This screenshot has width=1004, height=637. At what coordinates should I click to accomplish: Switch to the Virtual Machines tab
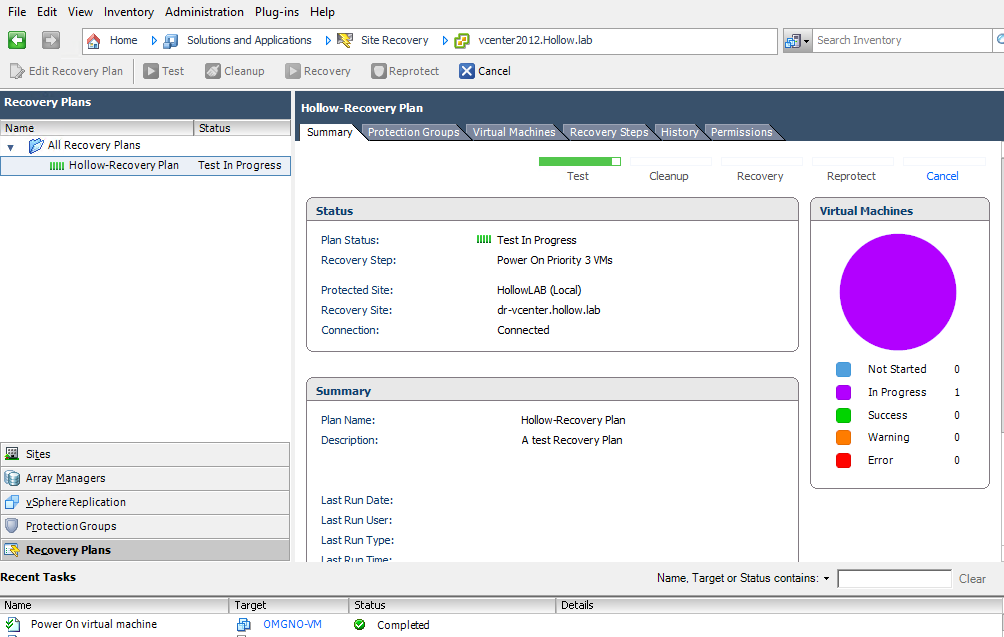tap(513, 132)
